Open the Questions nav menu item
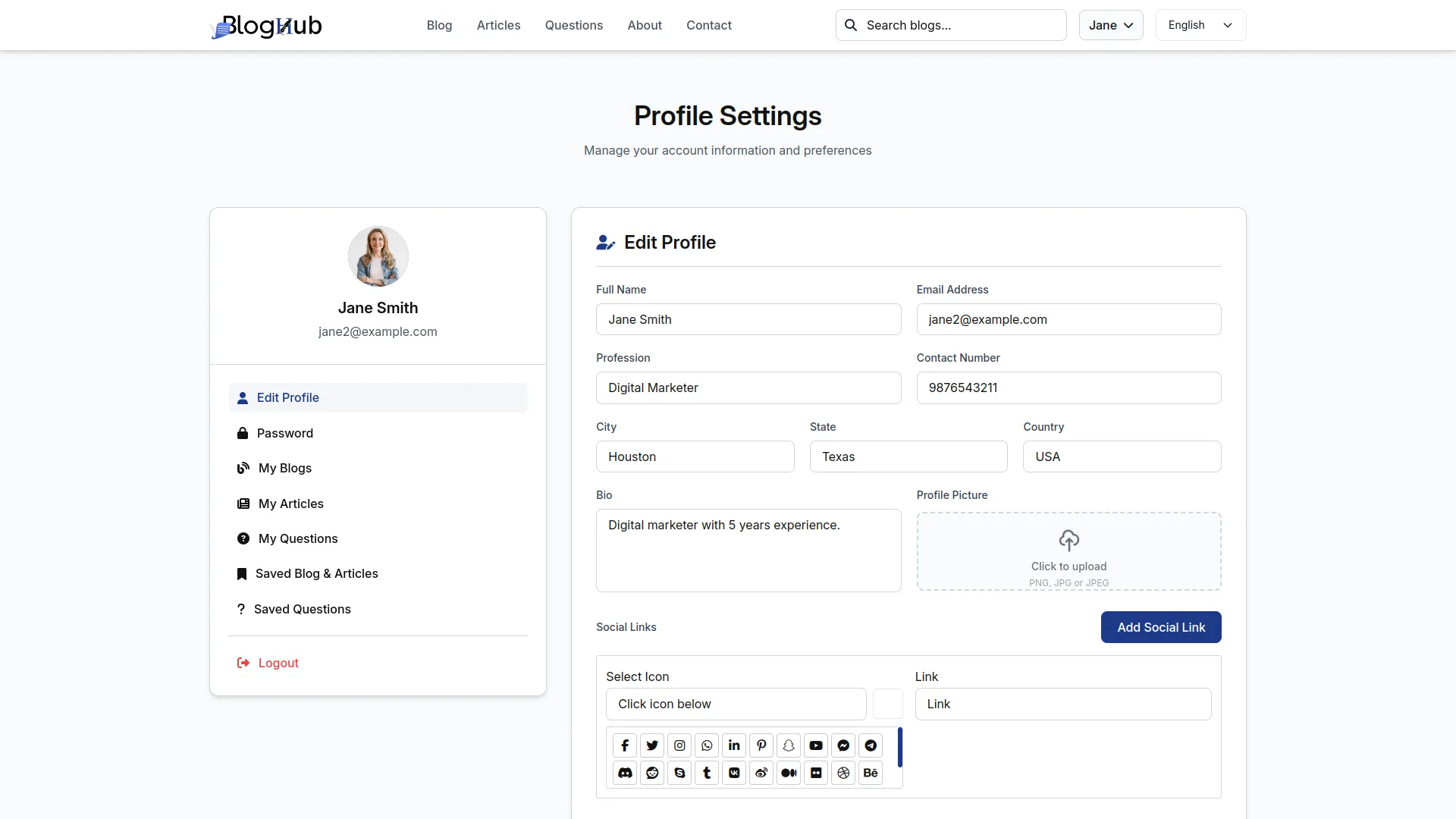Screen dimensions: 1456x819 (x=573, y=25)
